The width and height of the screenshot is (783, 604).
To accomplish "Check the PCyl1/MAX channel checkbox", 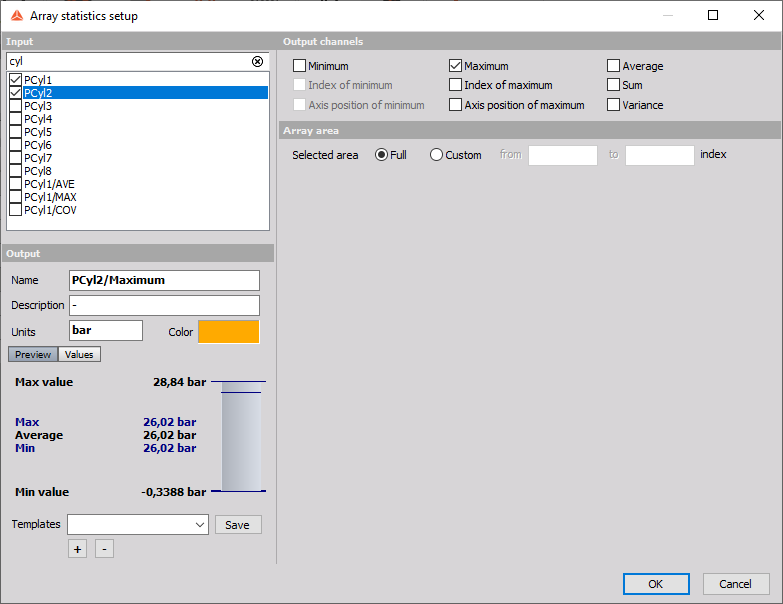I will pos(15,197).
